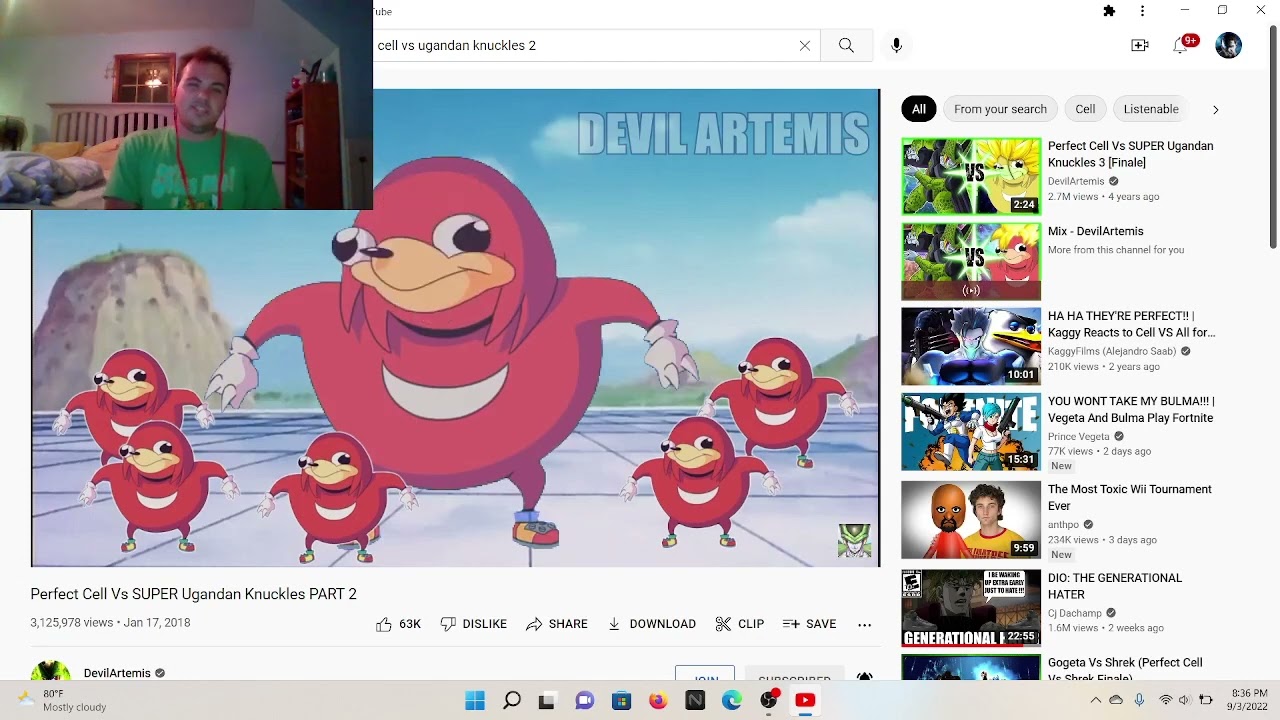
Task: Click DOWNLOAD under the video
Action: coord(652,624)
